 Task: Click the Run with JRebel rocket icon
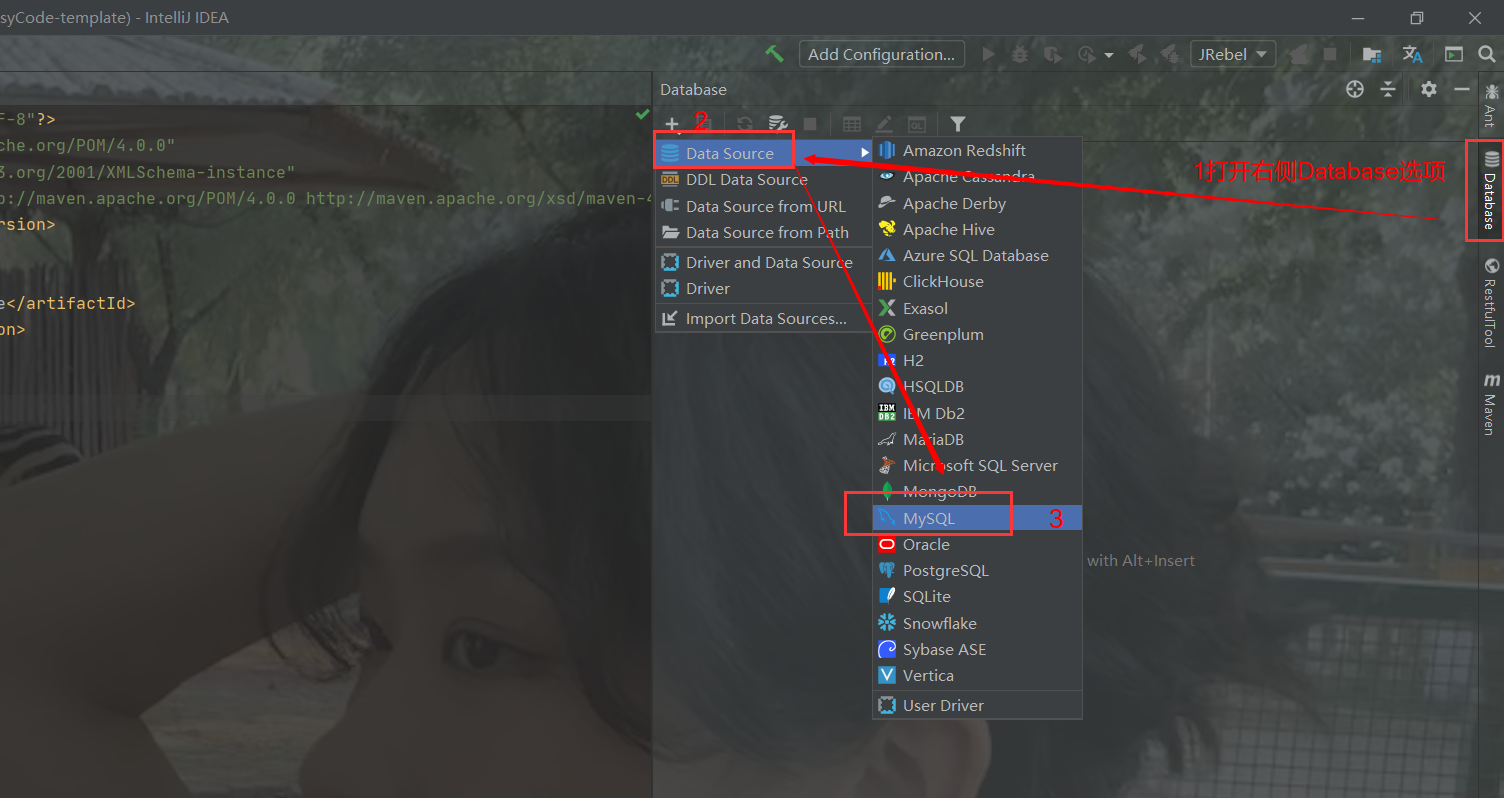pyautogui.click(x=1137, y=54)
